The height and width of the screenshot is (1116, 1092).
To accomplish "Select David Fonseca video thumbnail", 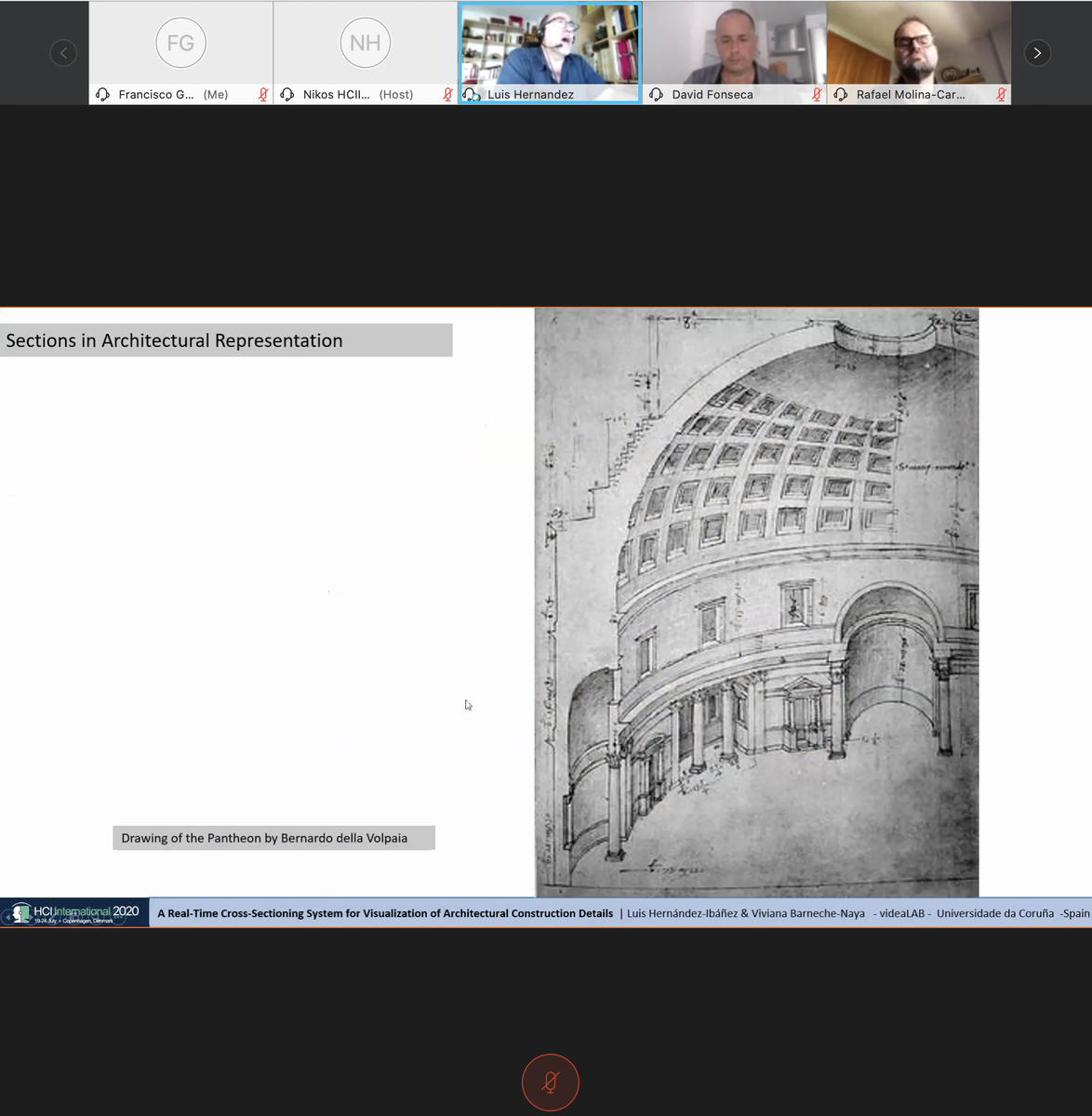I will [x=734, y=52].
